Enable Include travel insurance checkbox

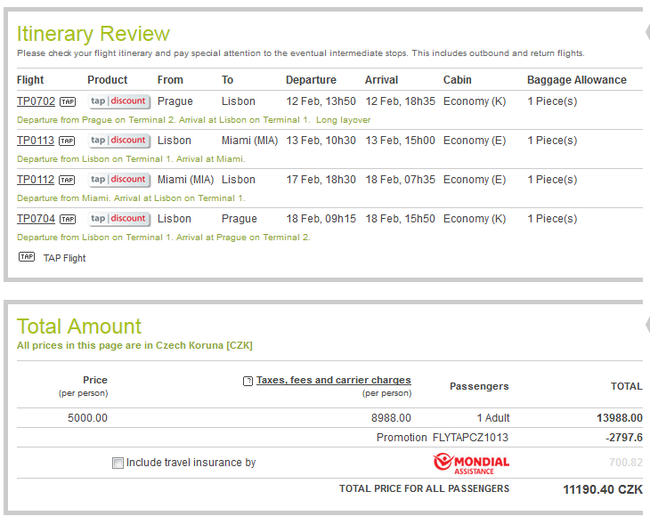click(118, 463)
